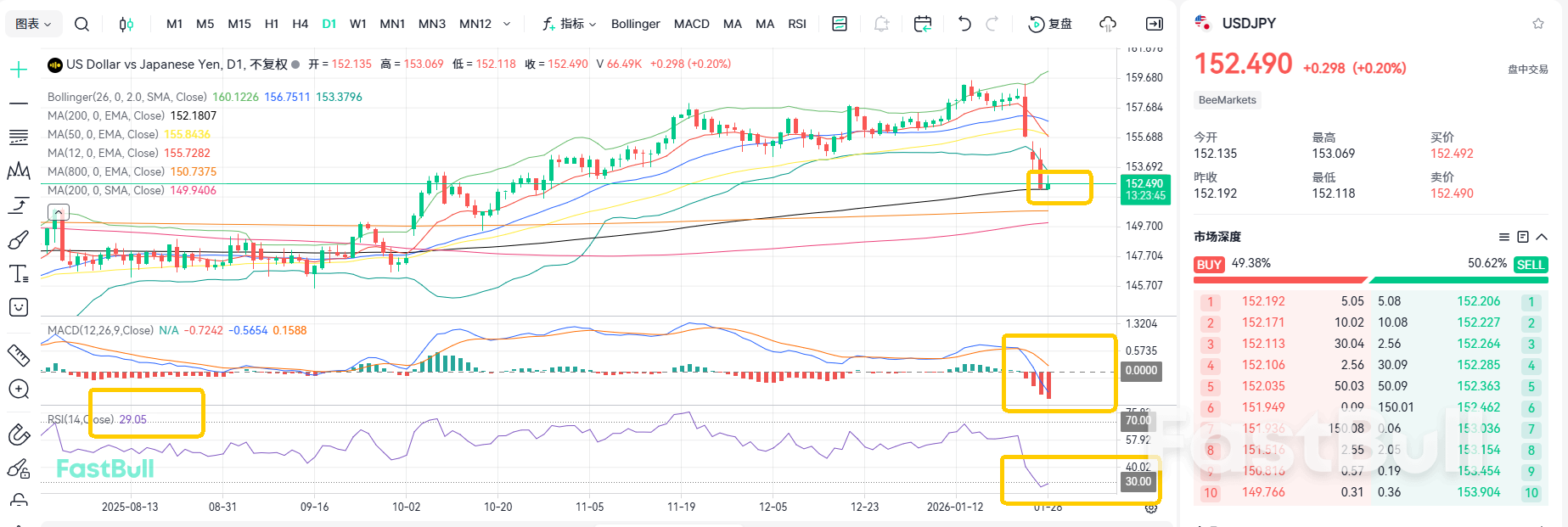
Task: Click the candlestick chart type icon
Action: [126, 24]
